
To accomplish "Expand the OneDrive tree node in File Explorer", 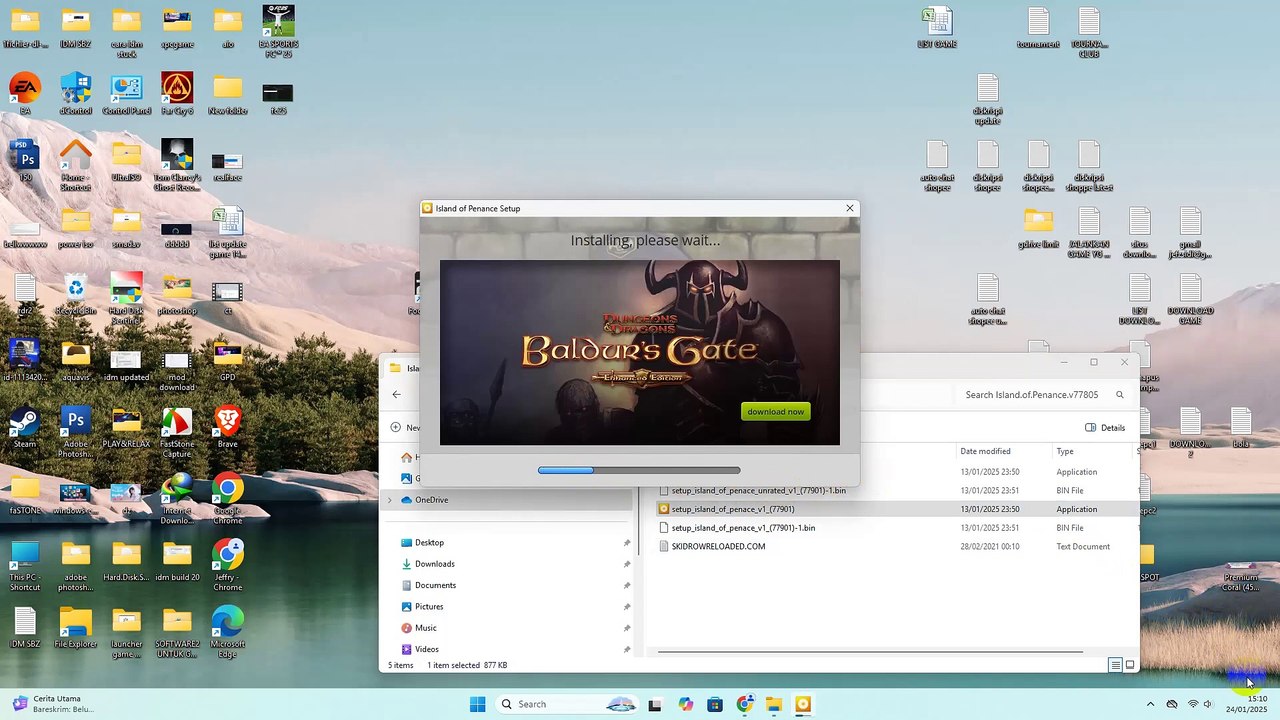I will click(x=390, y=500).
